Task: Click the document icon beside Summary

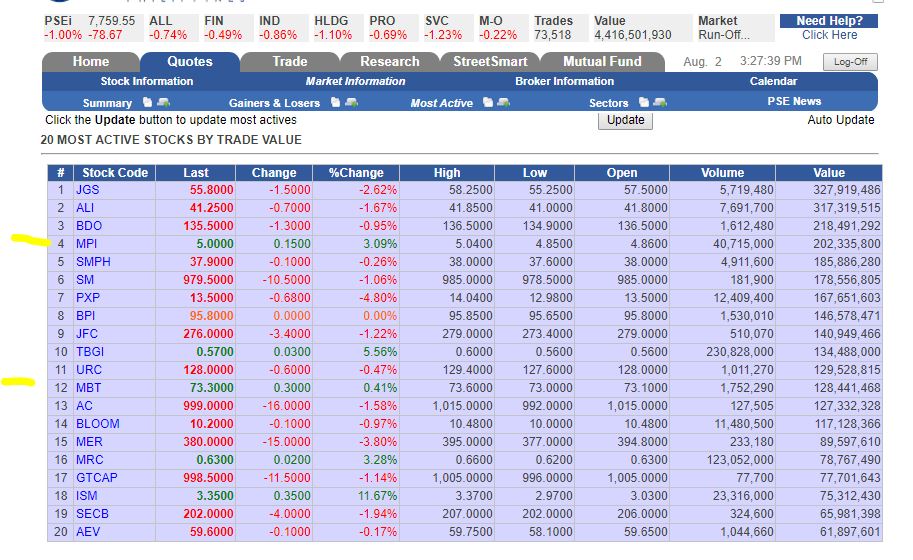Action: (x=147, y=102)
